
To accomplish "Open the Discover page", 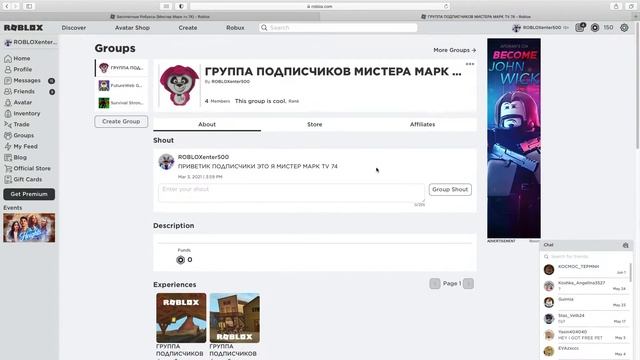I will 74,28.
